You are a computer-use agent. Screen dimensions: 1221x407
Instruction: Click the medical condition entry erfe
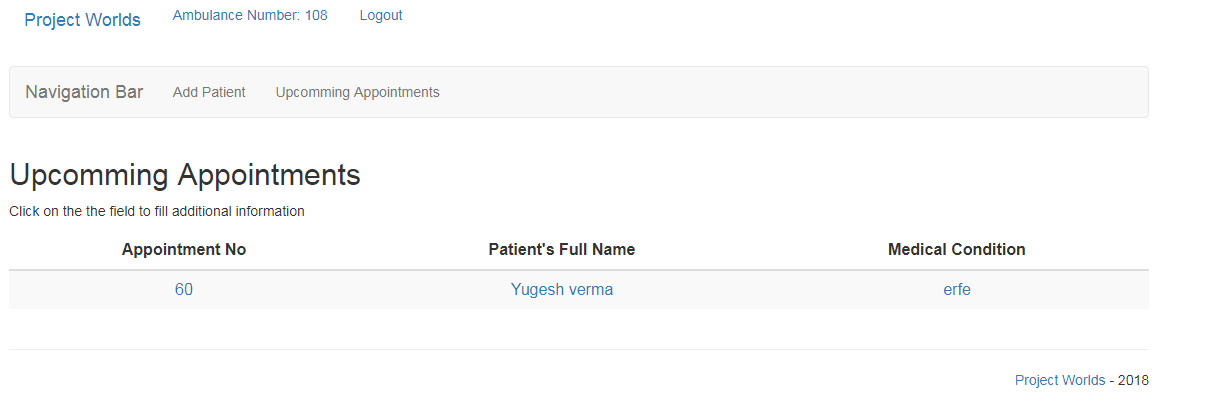click(x=957, y=290)
